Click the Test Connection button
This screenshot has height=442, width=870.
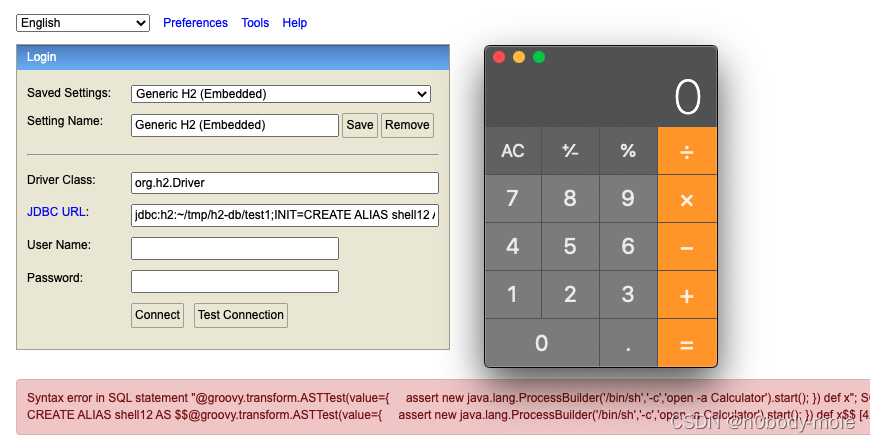pyautogui.click(x=241, y=315)
